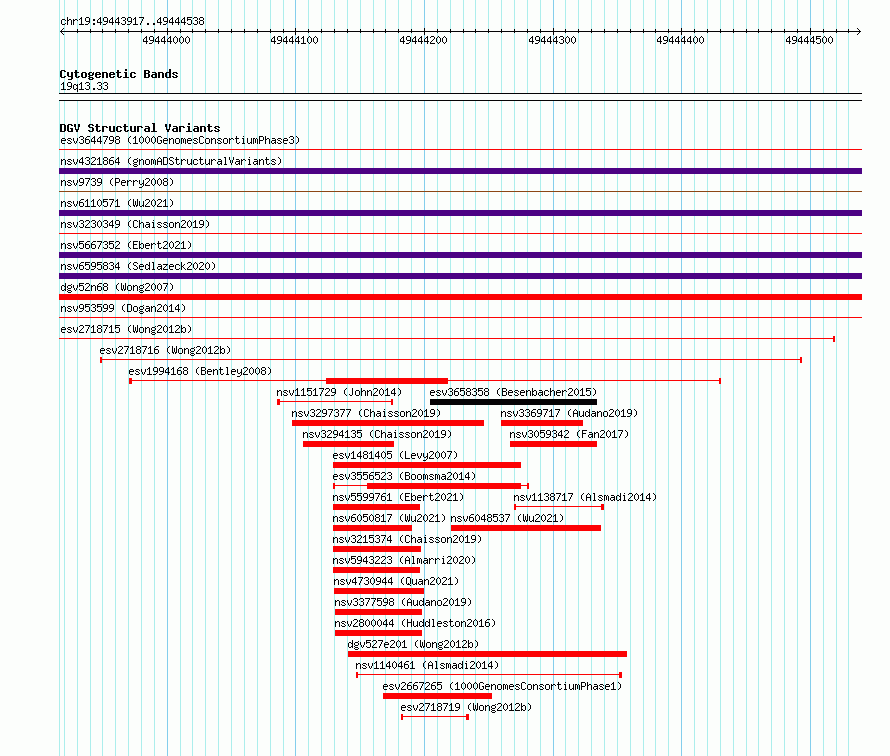The height and width of the screenshot is (756, 890).
Task: Click the Cytogenetic Bands track title
Action: pos(119,74)
